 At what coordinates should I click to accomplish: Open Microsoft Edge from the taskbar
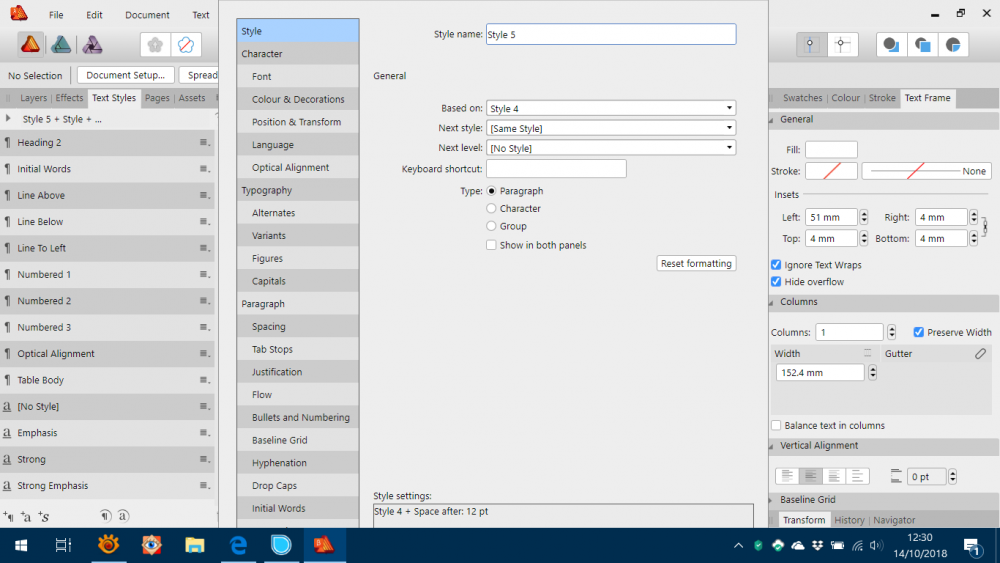pyautogui.click(x=238, y=545)
